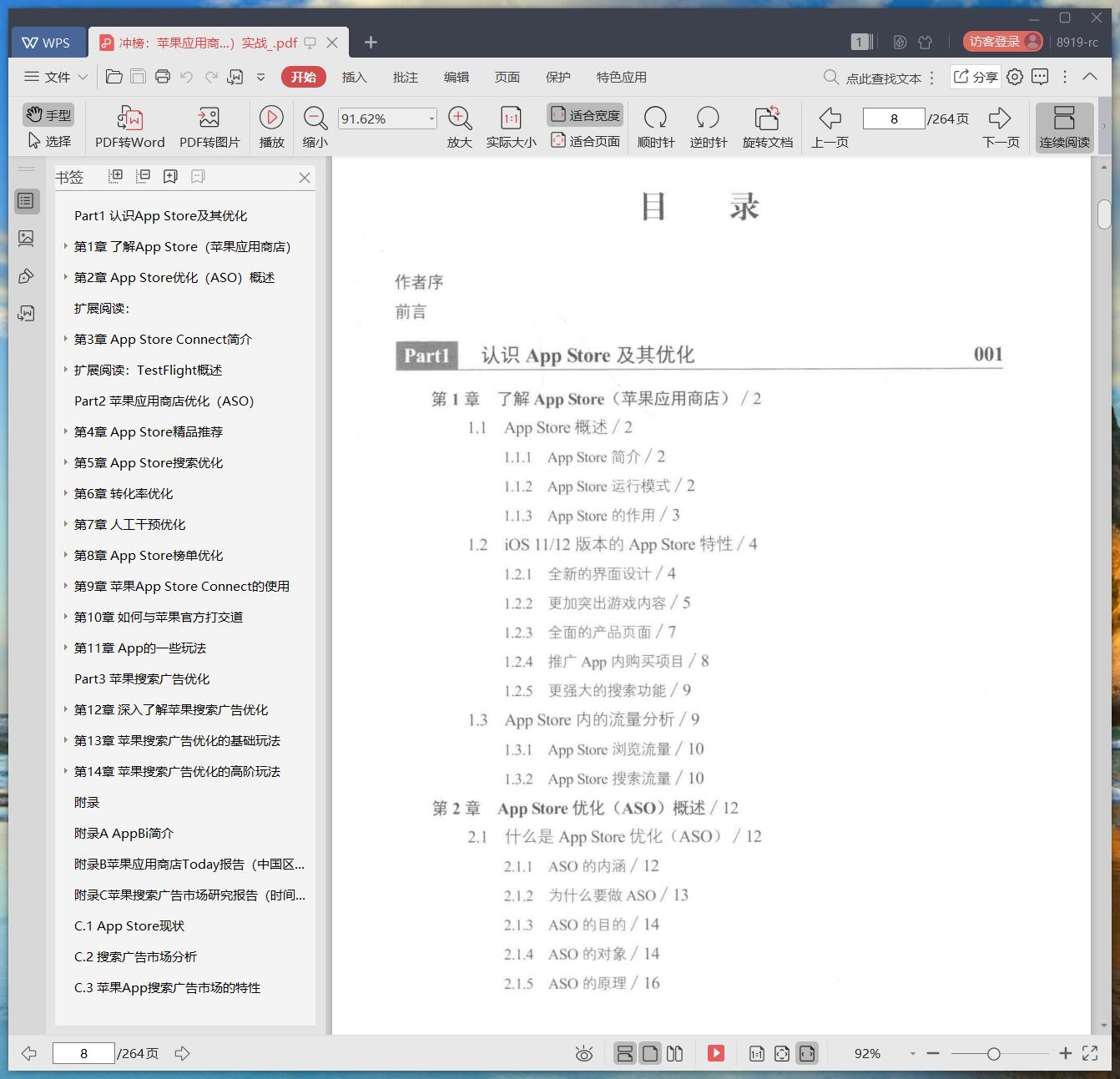Click the open folder icon
This screenshot has height=1079, width=1120.
click(114, 77)
